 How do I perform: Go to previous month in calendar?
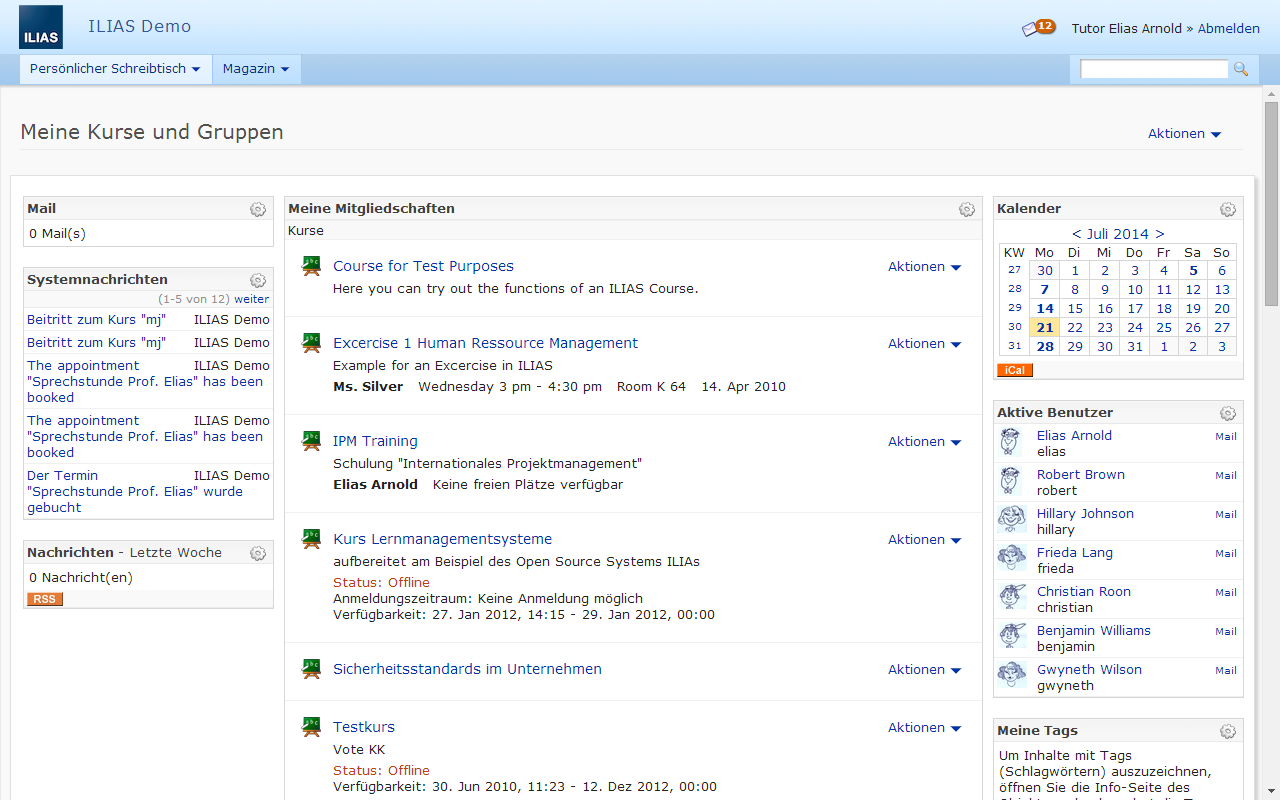1076,234
